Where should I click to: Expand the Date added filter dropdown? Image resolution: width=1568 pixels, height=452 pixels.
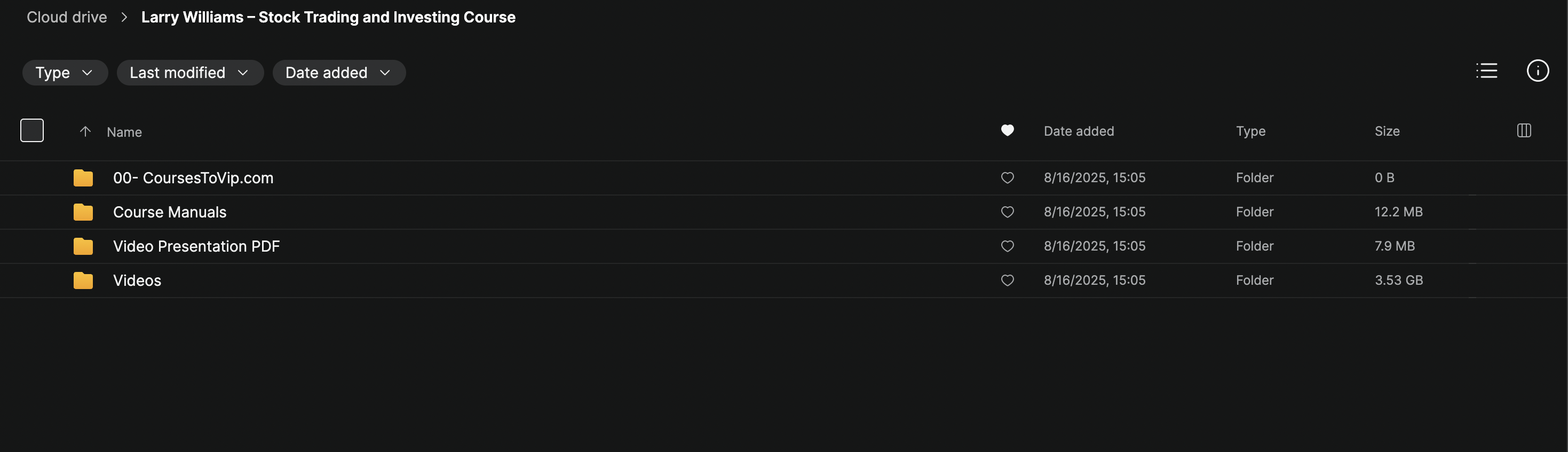click(338, 73)
